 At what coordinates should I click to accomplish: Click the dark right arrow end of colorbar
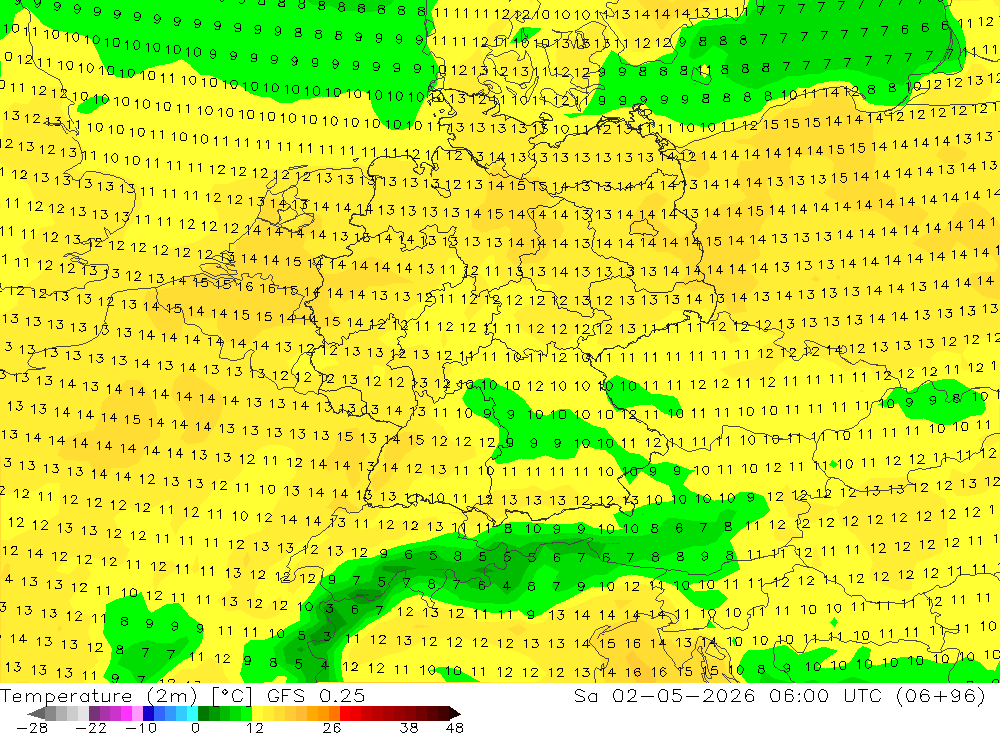click(x=455, y=713)
